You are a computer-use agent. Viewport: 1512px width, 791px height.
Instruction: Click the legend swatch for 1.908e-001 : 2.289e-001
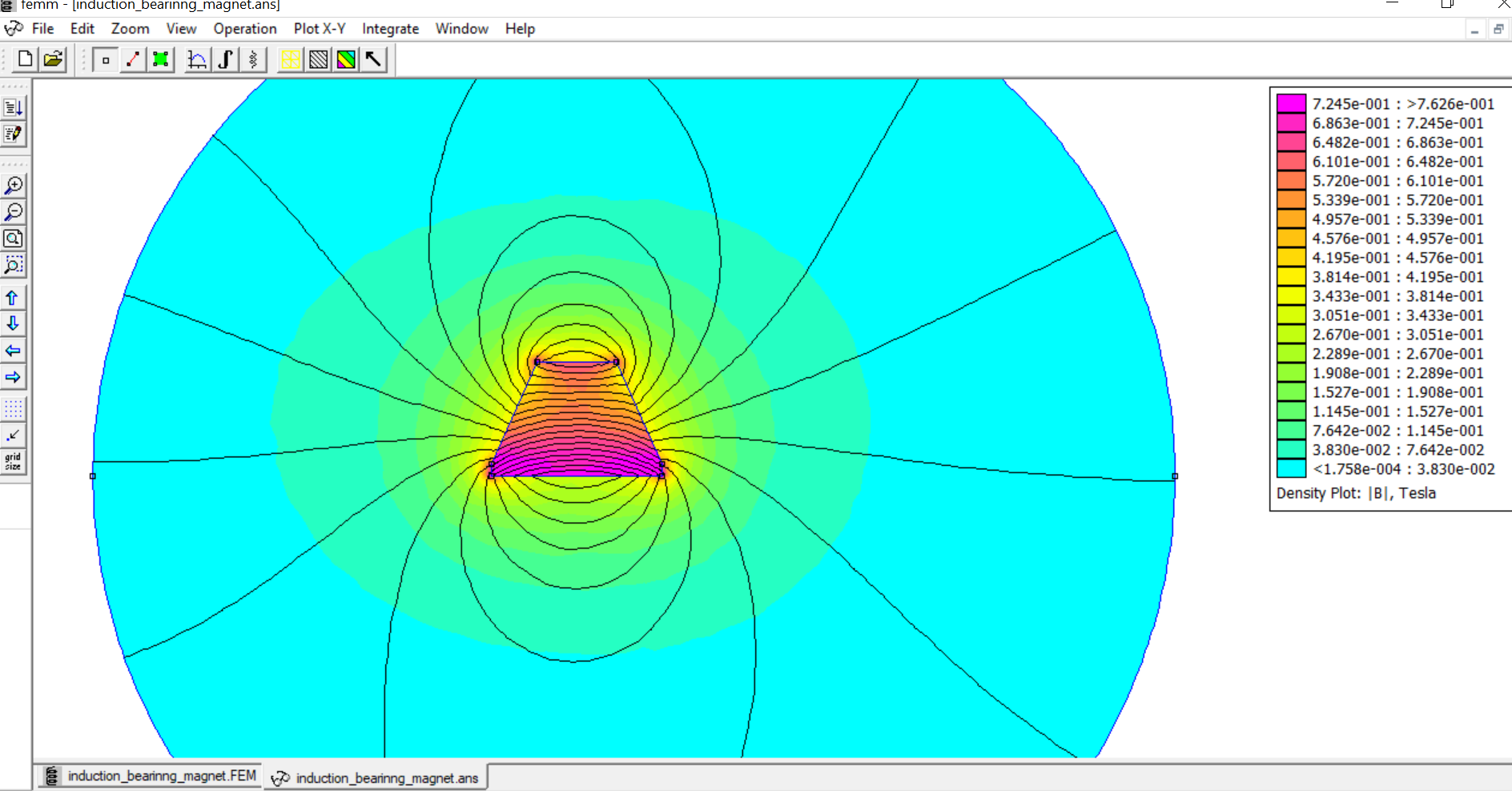tap(1291, 373)
